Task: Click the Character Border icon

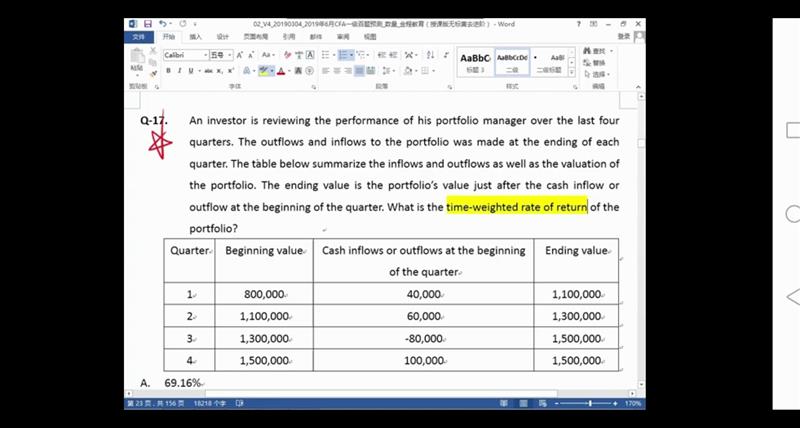Action: tap(310, 55)
